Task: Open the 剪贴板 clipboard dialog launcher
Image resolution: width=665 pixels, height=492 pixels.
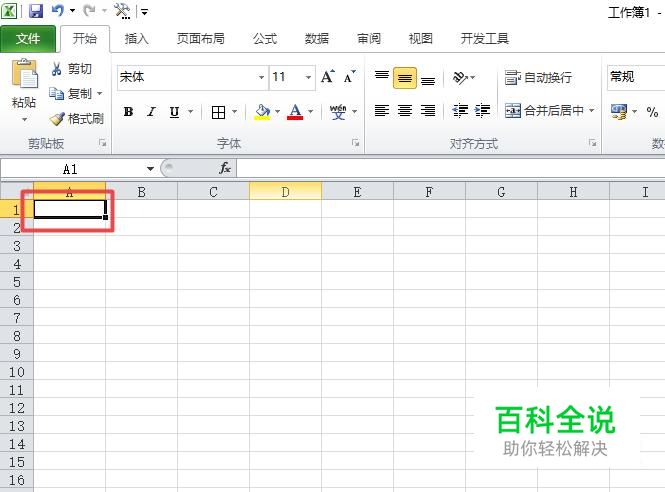Action: (x=103, y=143)
